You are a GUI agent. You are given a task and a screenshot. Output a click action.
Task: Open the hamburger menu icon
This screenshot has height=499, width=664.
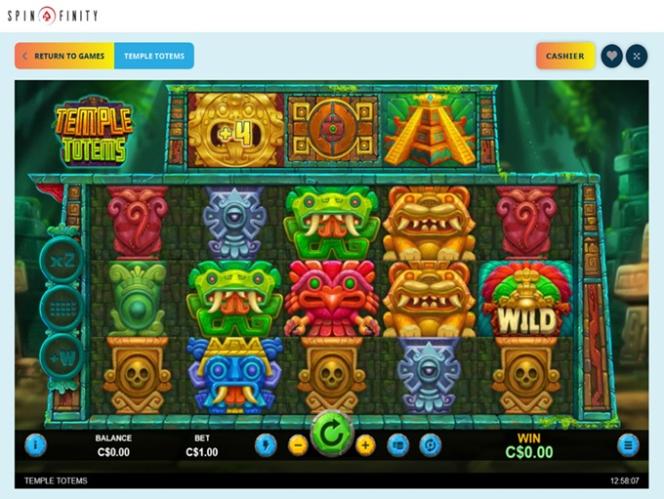click(628, 445)
